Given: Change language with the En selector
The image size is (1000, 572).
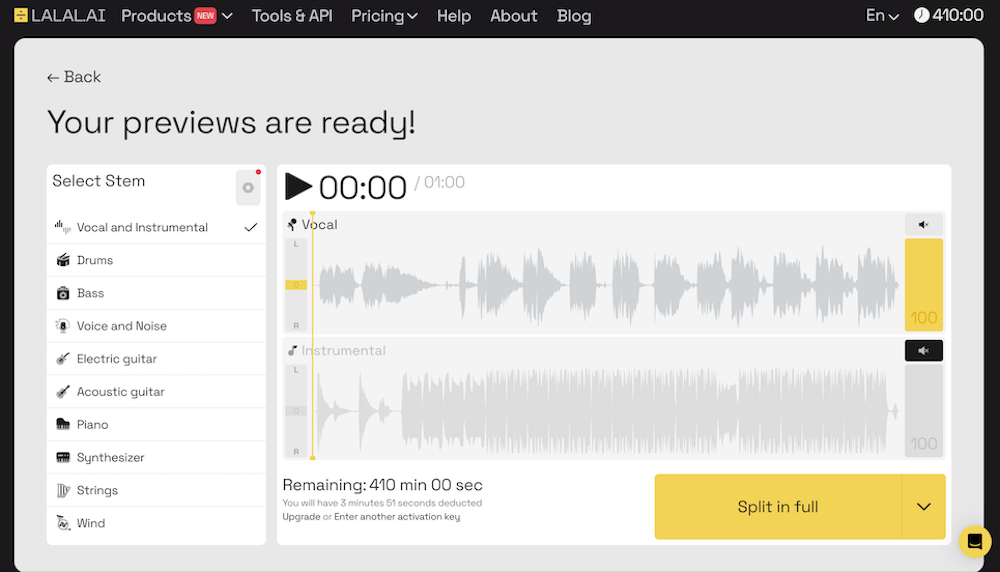Looking at the screenshot, I should [x=882, y=15].
